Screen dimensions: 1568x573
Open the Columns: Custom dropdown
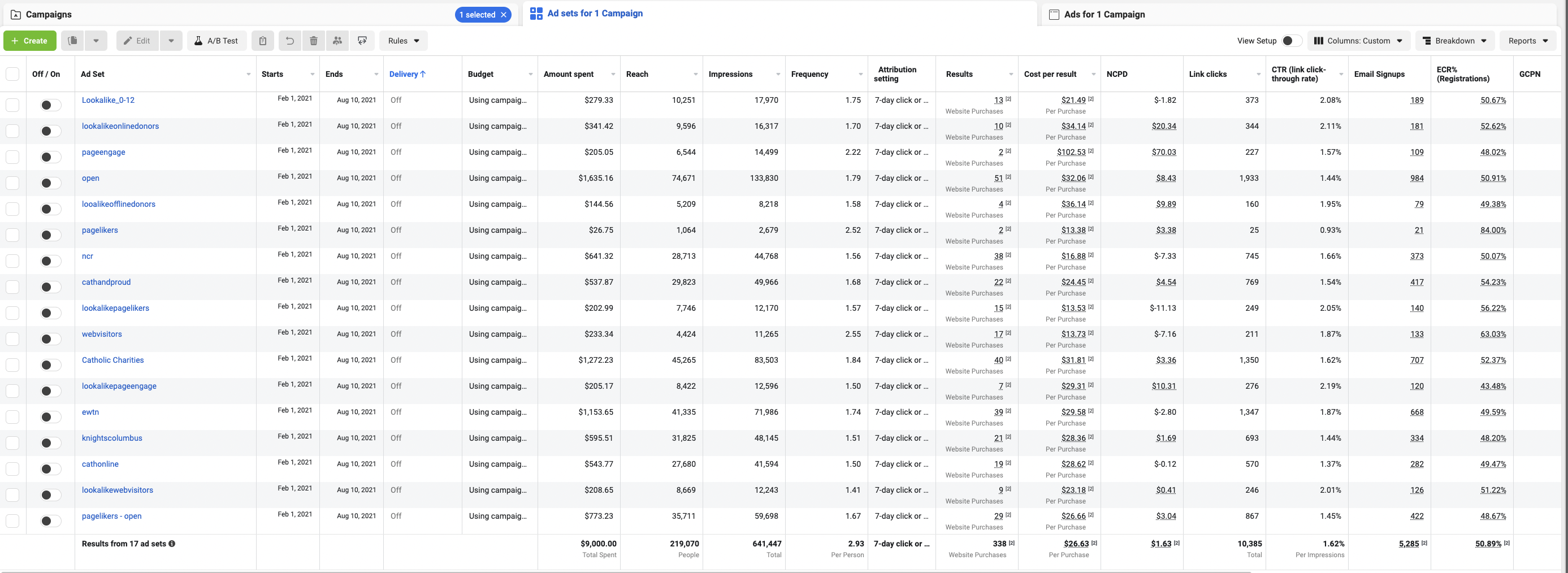pos(1358,41)
